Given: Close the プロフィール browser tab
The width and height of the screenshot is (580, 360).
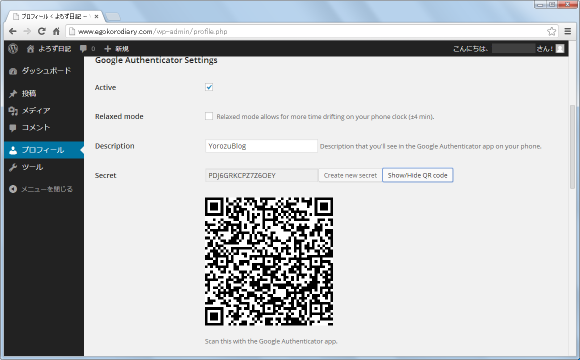Looking at the screenshot, I should (96, 16).
